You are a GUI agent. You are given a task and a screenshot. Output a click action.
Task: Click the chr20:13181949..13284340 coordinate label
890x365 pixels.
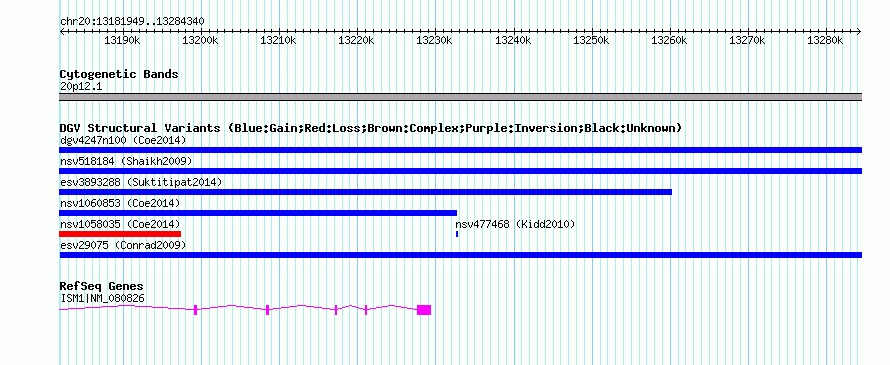[x=132, y=22]
